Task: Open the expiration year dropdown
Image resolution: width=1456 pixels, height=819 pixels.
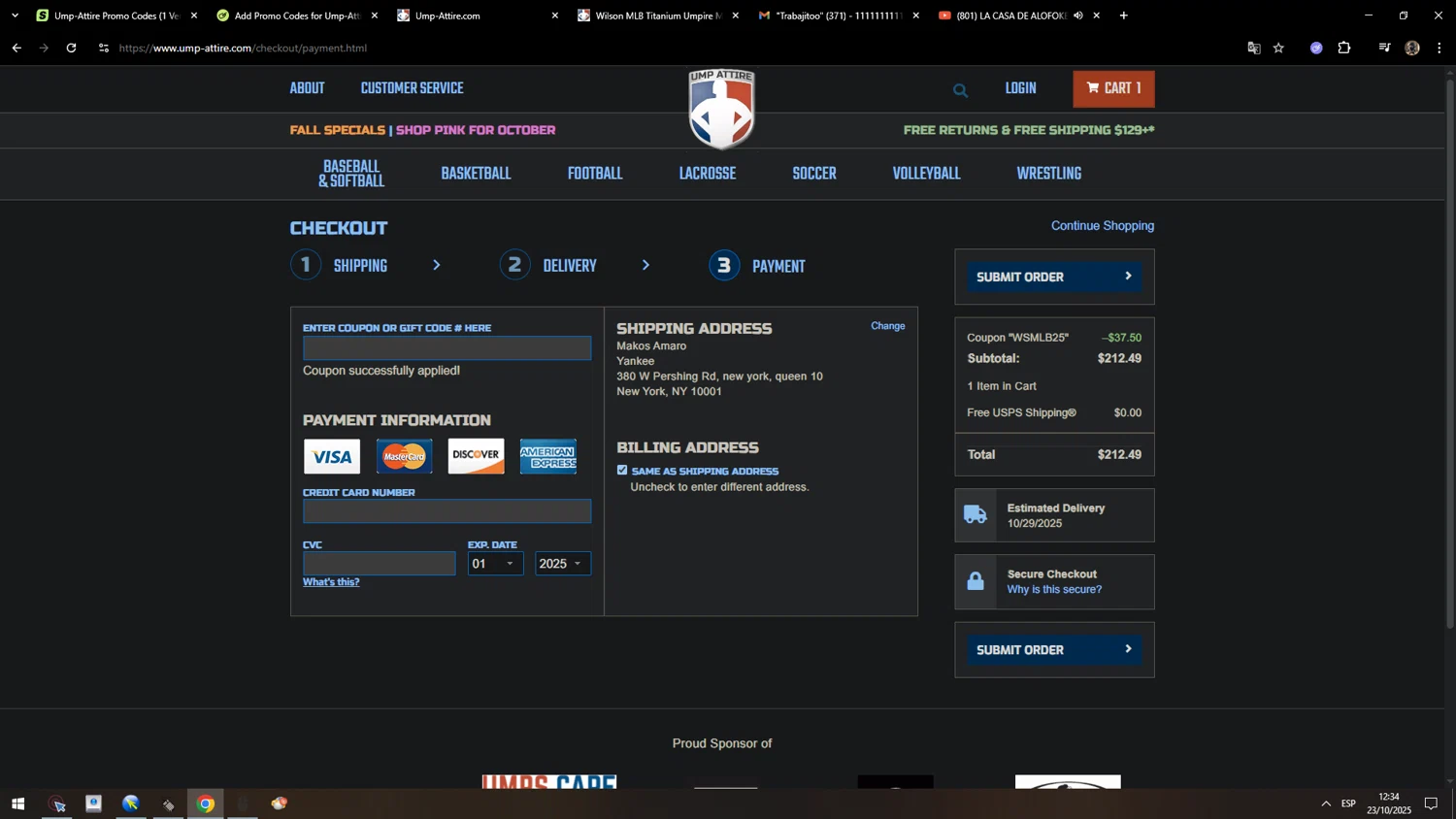Action: click(563, 564)
